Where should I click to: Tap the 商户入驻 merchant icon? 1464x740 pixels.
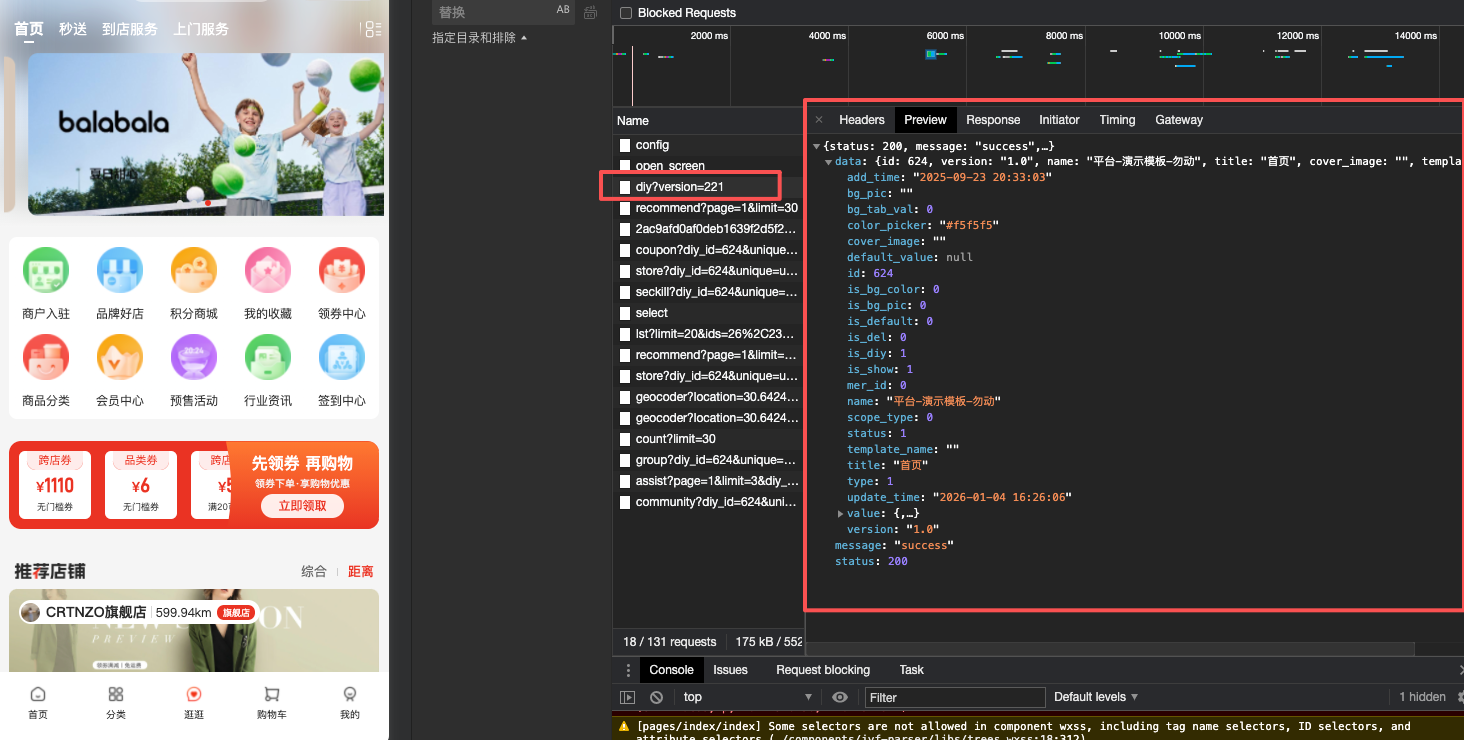coord(46,271)
